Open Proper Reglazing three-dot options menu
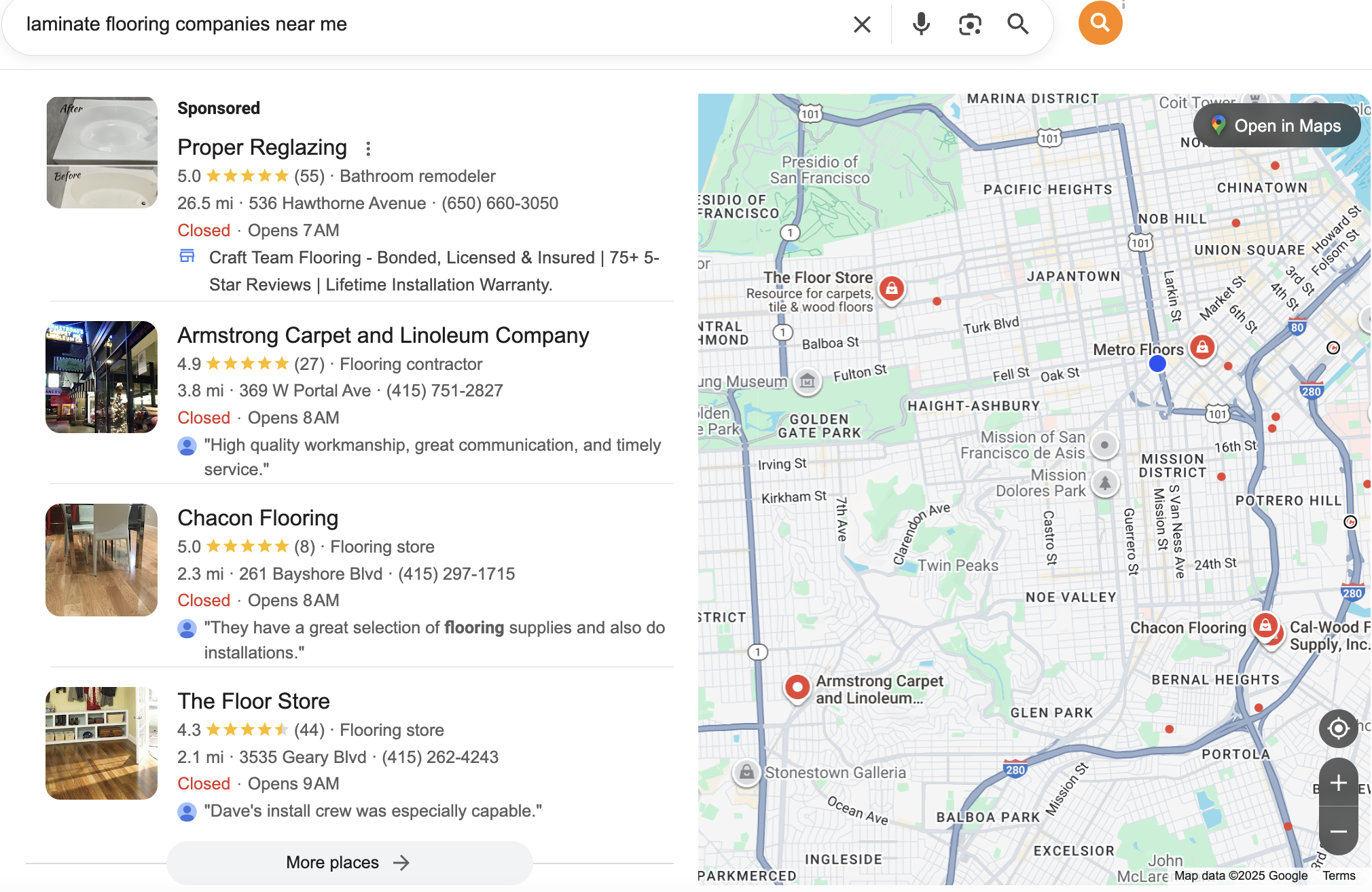This screenshot has width=1372, height=892. click(368, 148)
